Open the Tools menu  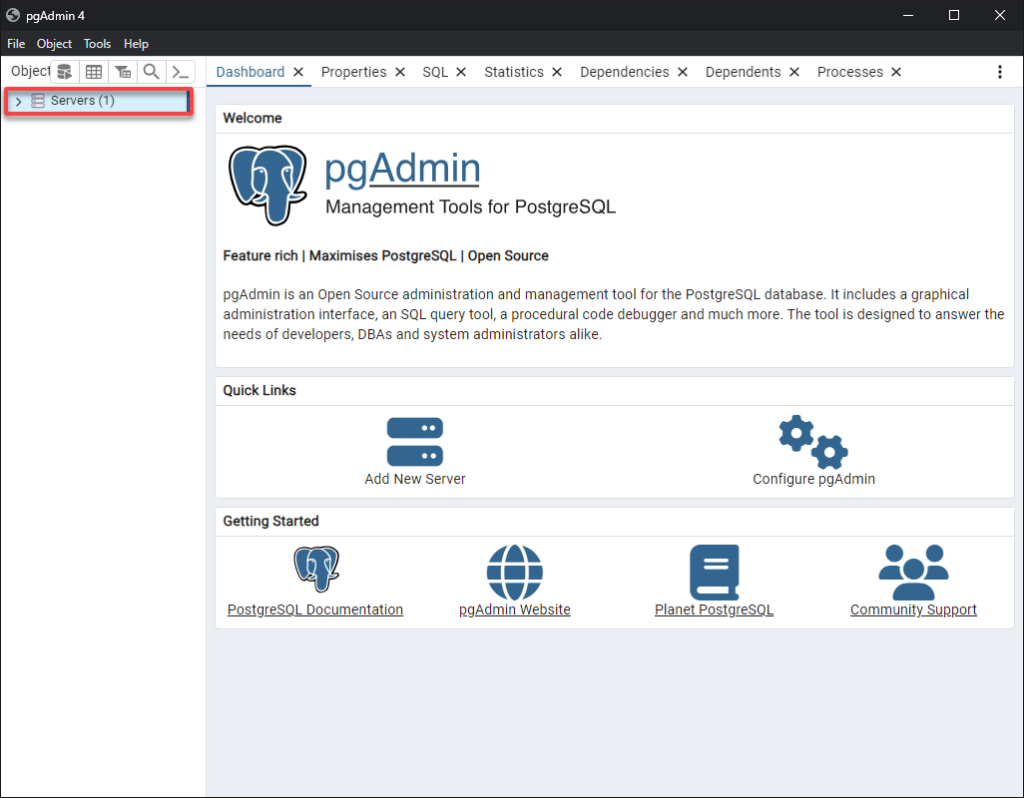pyautogui.click(x=96, y=43)
